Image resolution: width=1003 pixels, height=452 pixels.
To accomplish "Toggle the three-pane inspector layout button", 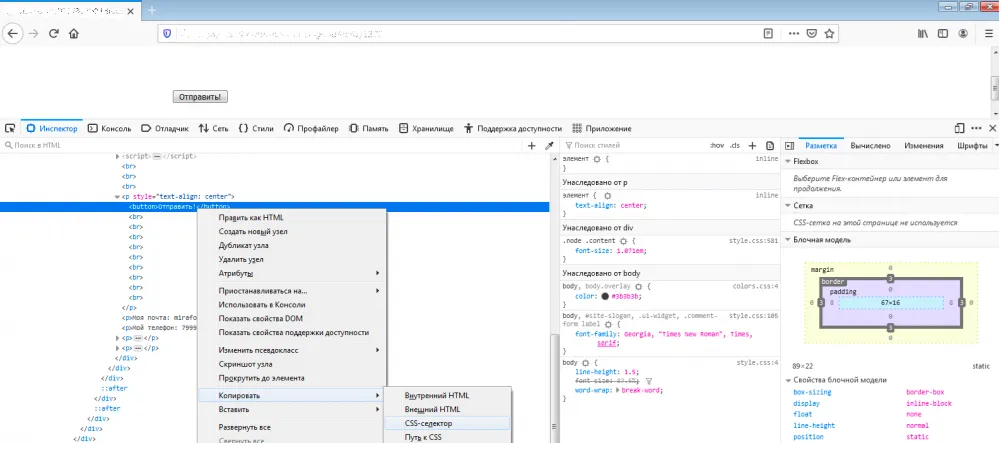I will [789, 146].
